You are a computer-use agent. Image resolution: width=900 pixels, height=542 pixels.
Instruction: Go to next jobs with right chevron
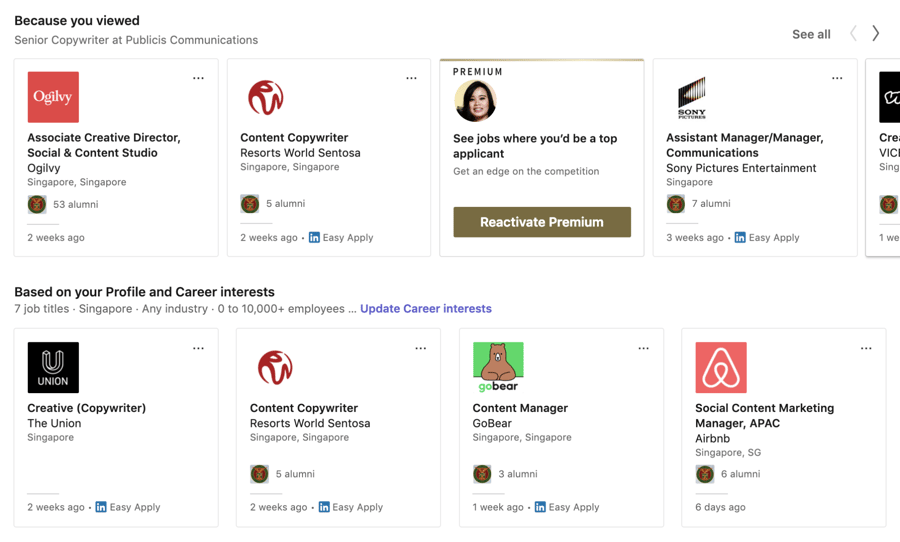[875, 33]
